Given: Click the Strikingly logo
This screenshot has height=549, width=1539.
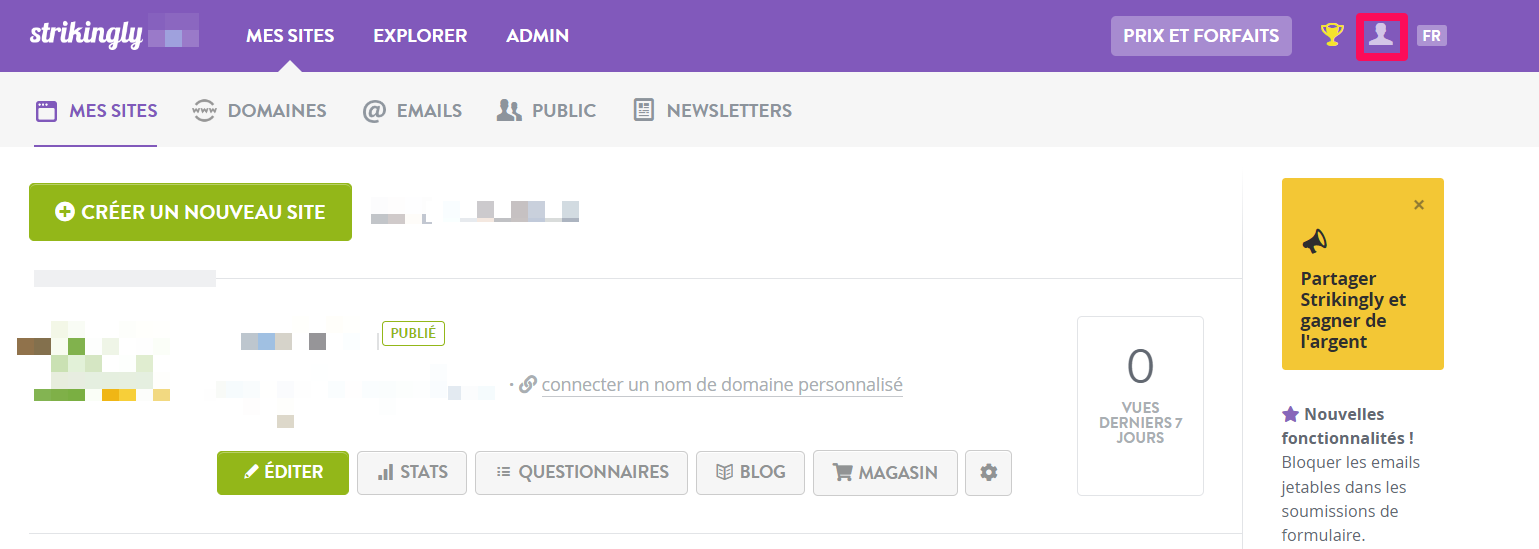Looking at the screenshot, I should pos(84,34).
